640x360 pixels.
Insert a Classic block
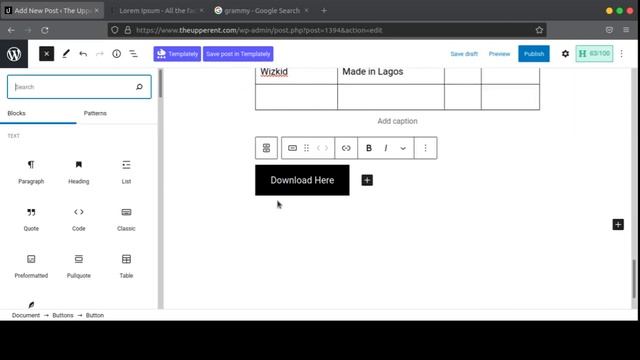click(126, 220)
